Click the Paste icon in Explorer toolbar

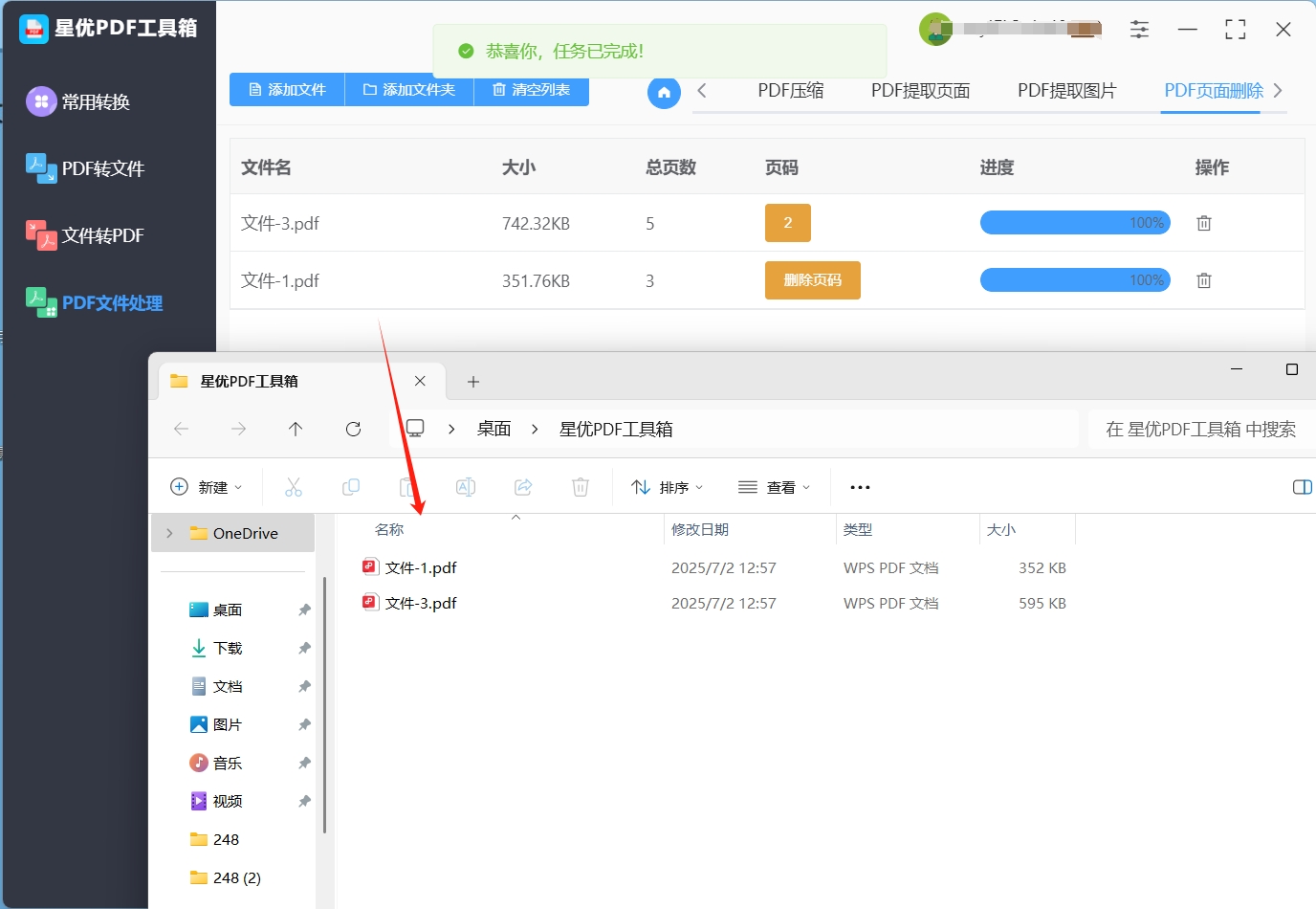point(407,487)
